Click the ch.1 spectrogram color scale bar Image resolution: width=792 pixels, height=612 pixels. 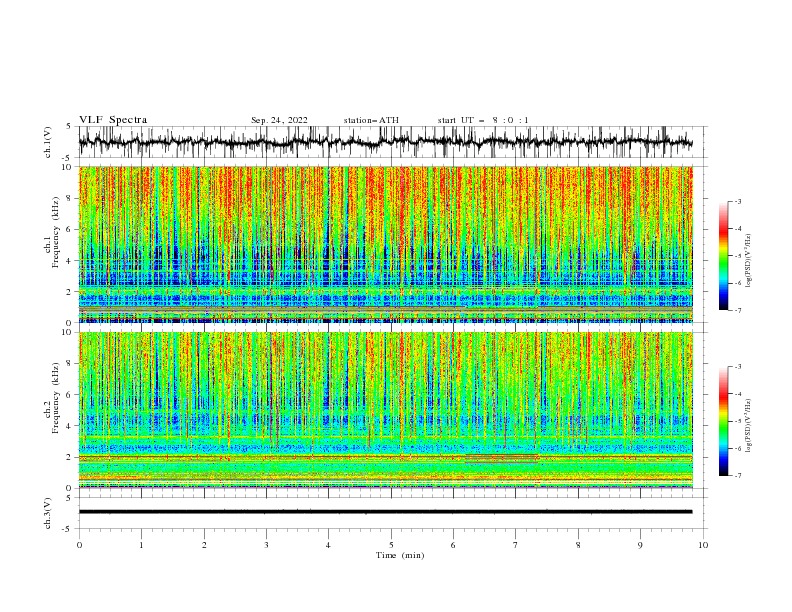[723, 256]
